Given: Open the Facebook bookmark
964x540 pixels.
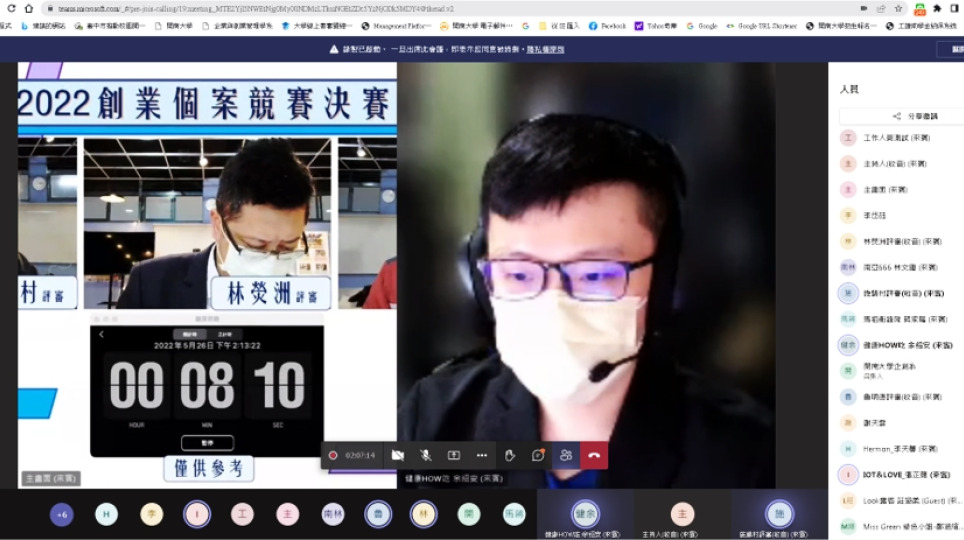Looking at the screenshot, I should pos(607,26).
